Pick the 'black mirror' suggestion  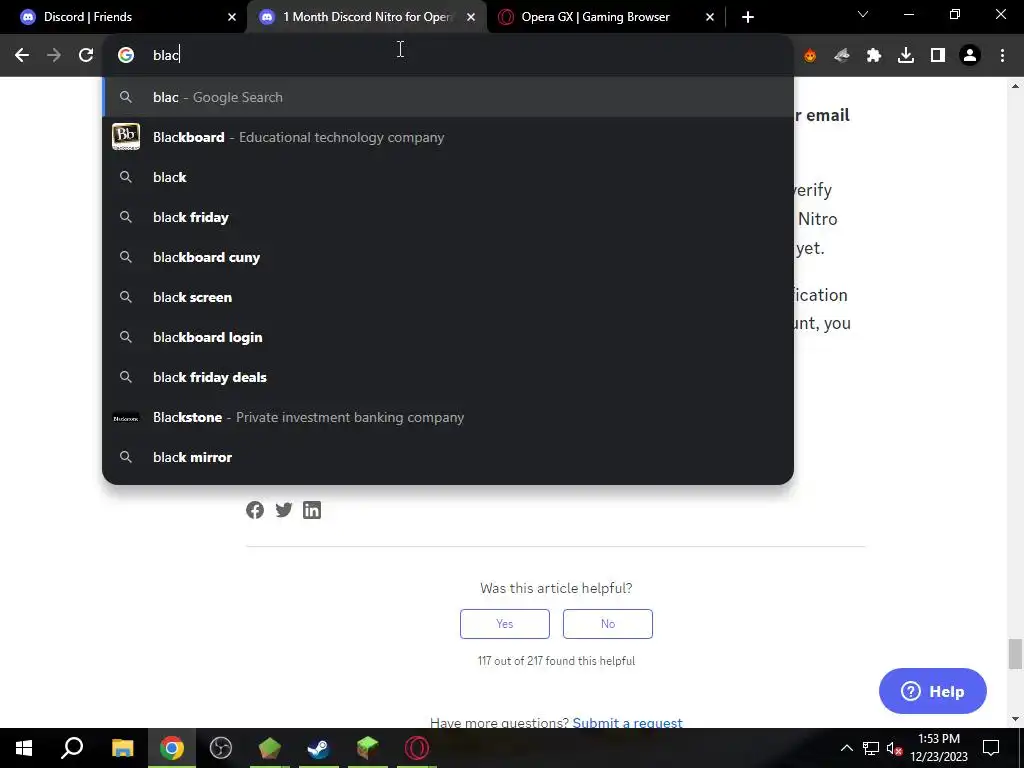[448, 457]
